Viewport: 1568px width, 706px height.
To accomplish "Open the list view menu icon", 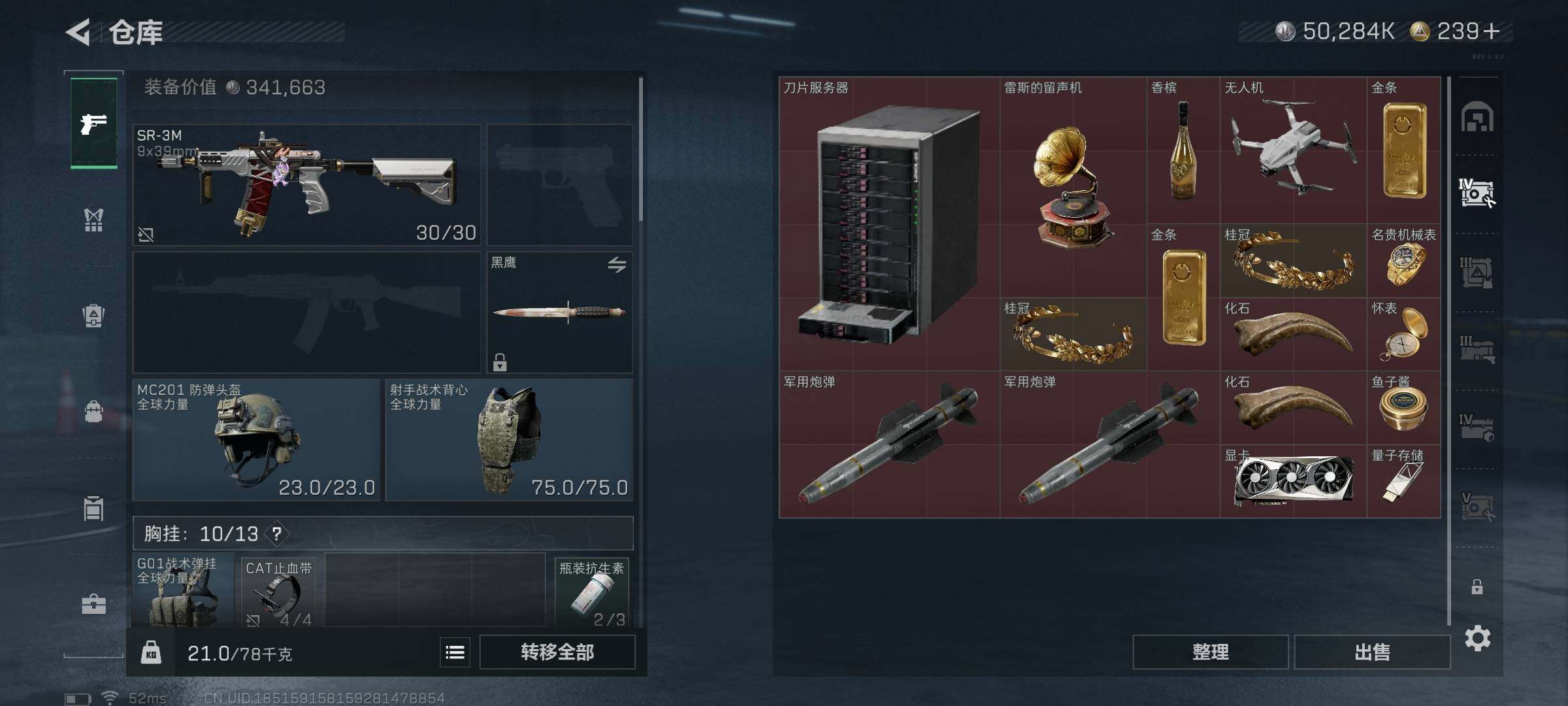I will click(455, 652).
